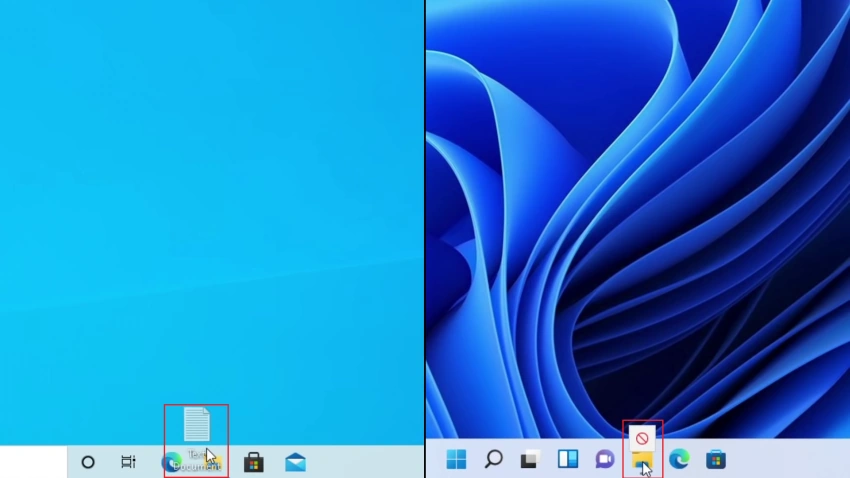
Task: Open File Explorer on Windows 11 taskbar
Action: click(x=642, y=462)
